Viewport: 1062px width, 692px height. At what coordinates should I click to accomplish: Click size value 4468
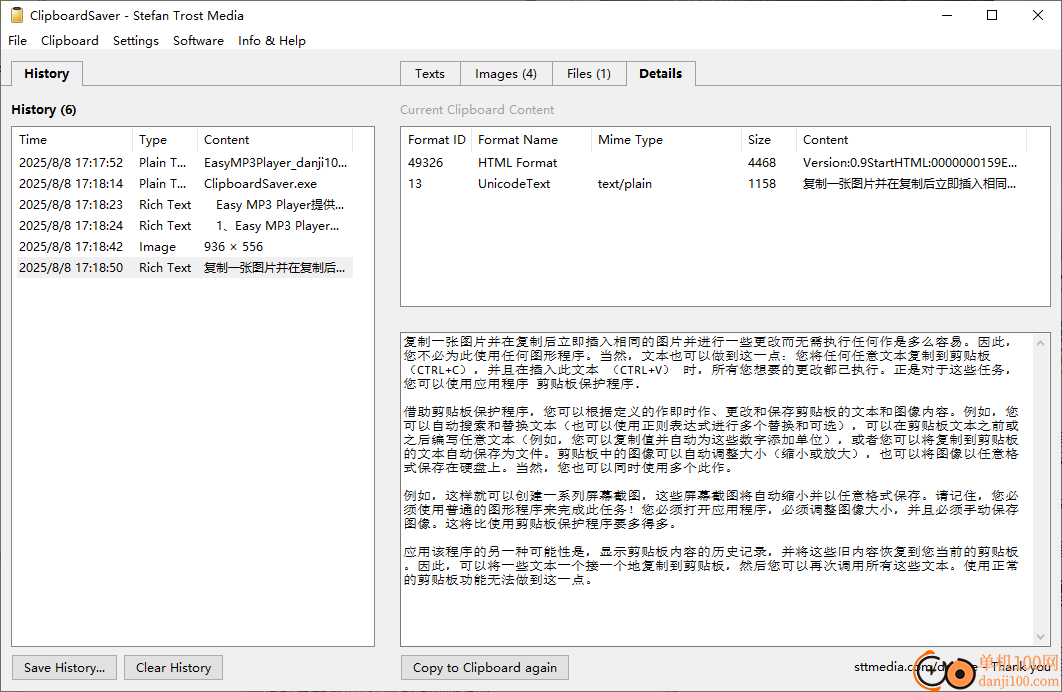point(762,163)
